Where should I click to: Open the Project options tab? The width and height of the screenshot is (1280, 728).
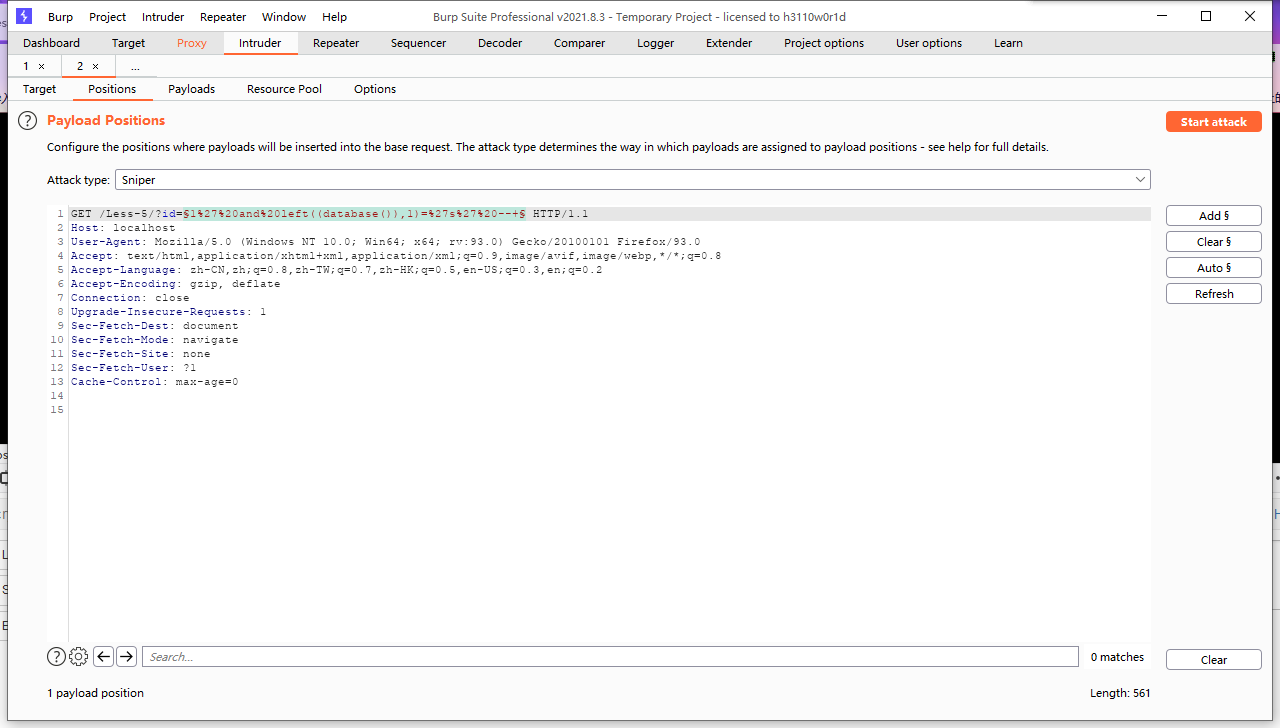[x=824, y=43]
